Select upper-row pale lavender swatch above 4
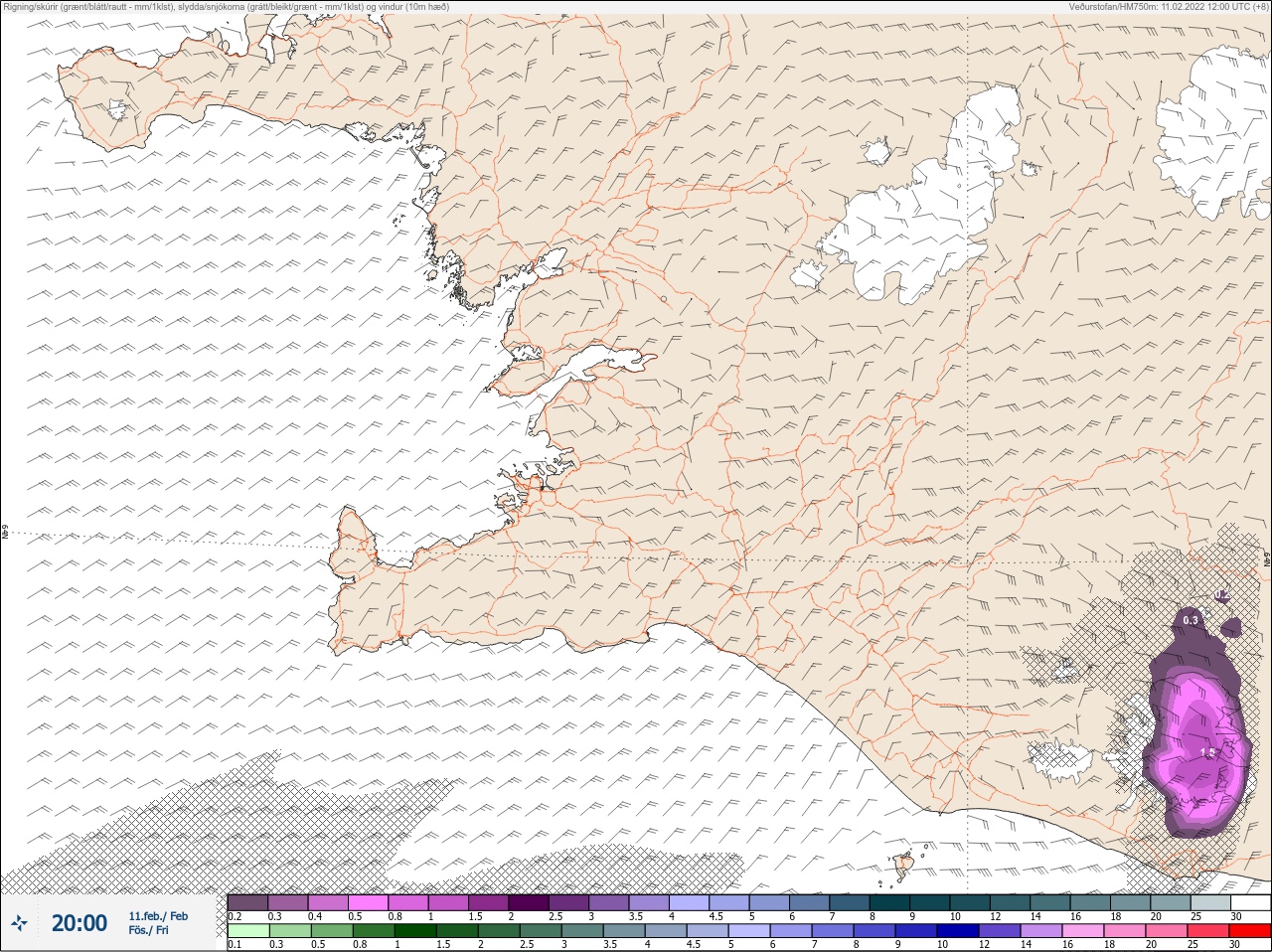Viewport: 1272px width, 952px height. point(690,902)
